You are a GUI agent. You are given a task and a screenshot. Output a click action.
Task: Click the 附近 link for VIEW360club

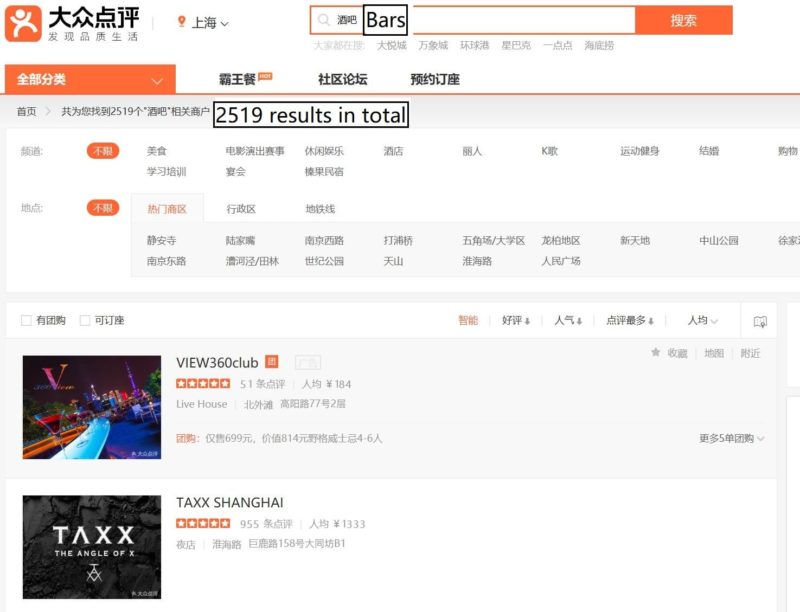pyautogui.click(x=750, y=353)
